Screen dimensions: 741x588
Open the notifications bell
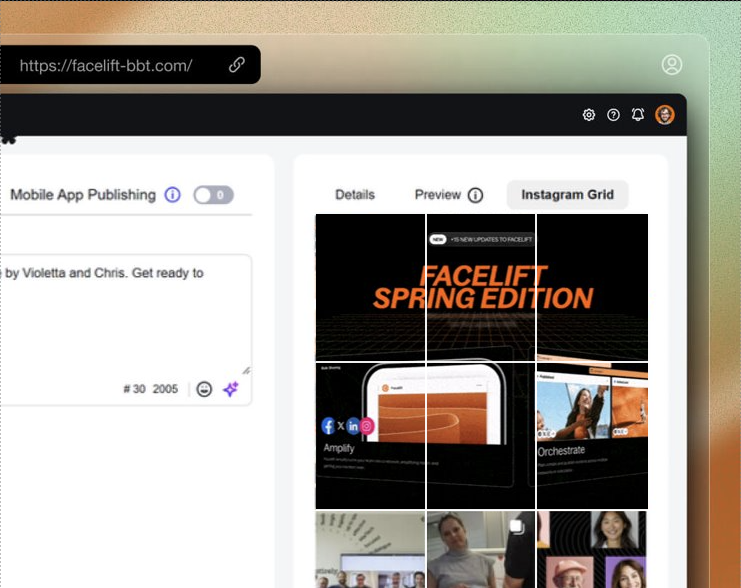638,115
